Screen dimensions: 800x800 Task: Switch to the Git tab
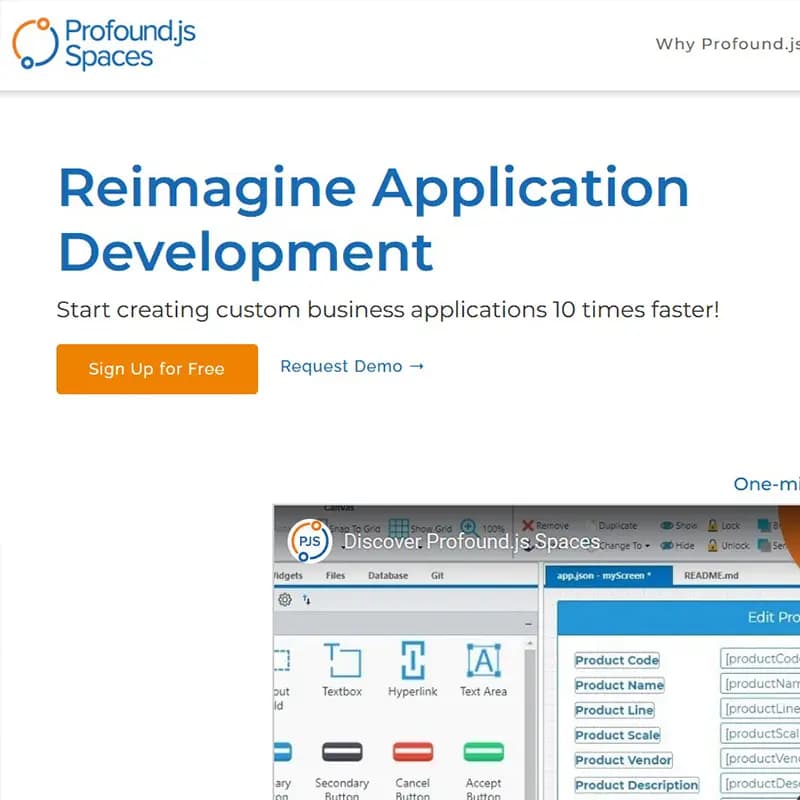click(x=437, y=576)
